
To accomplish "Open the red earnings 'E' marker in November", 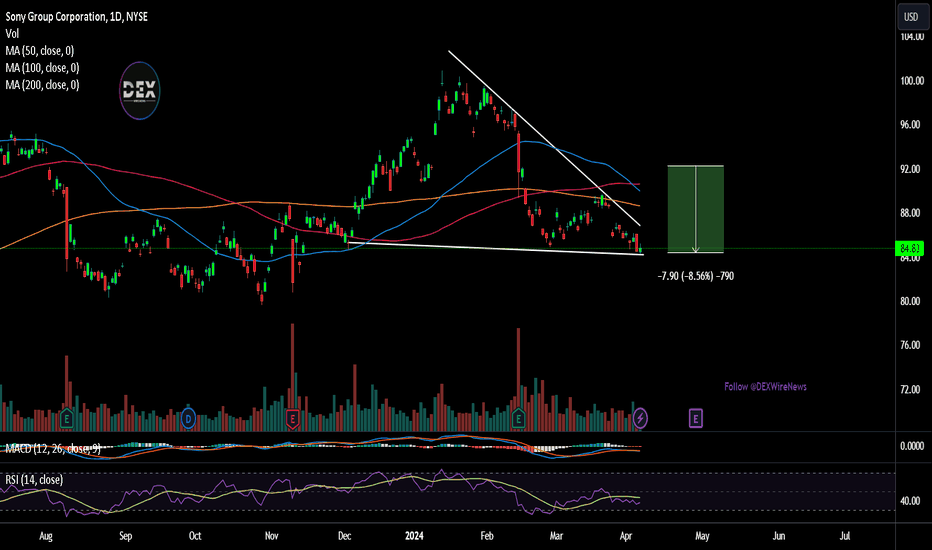I will (292, 419).
